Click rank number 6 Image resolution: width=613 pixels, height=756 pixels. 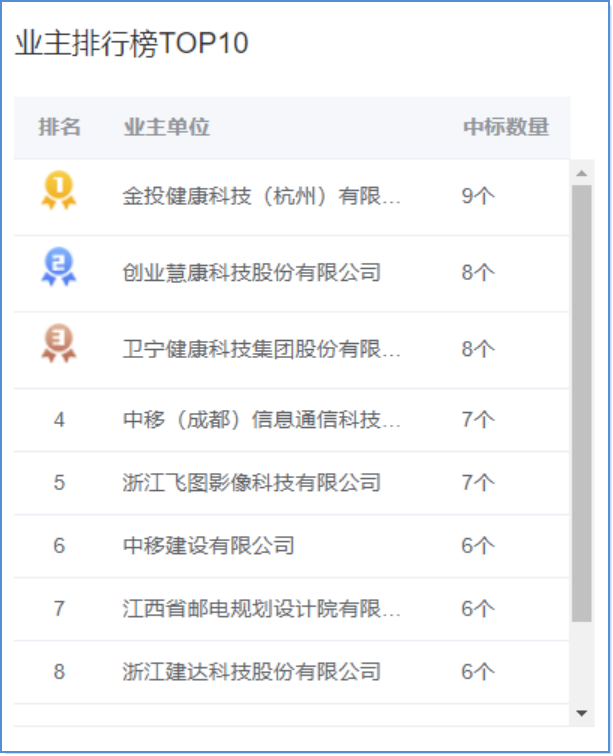coord(59,546)
